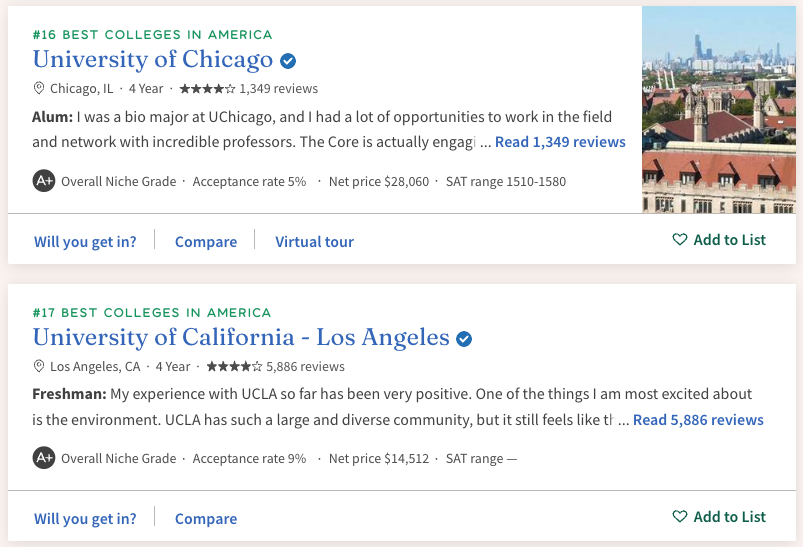Click Will you get in? for Chicago
Screen dimensions: 803x547
[x=85, y=242]
